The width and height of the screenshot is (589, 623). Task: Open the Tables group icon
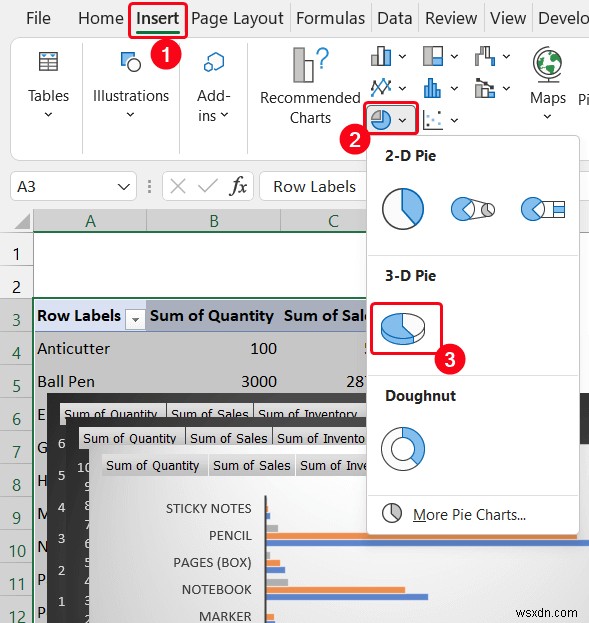point(48,62)
